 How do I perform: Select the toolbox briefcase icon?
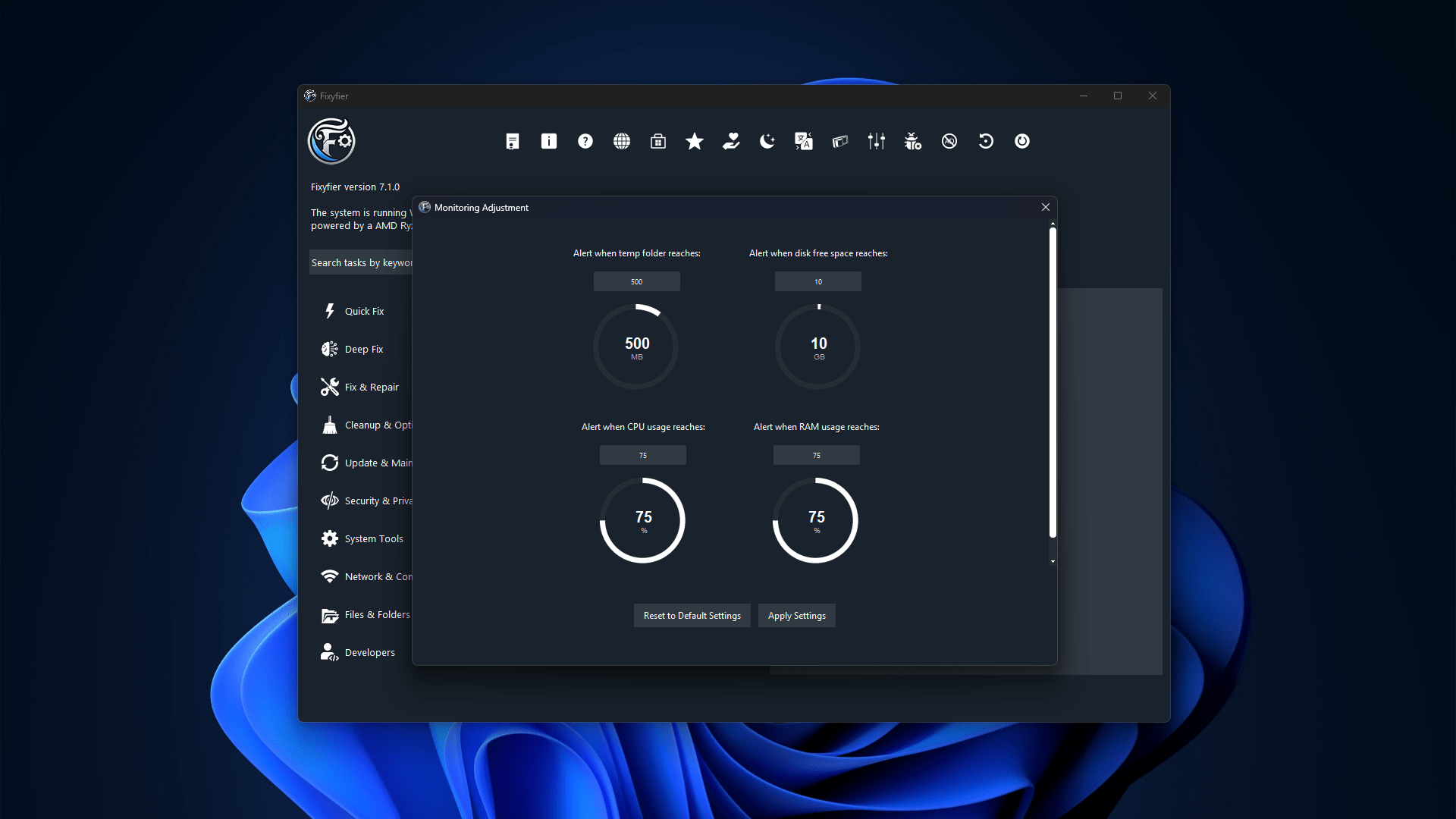tap(657, 141)
